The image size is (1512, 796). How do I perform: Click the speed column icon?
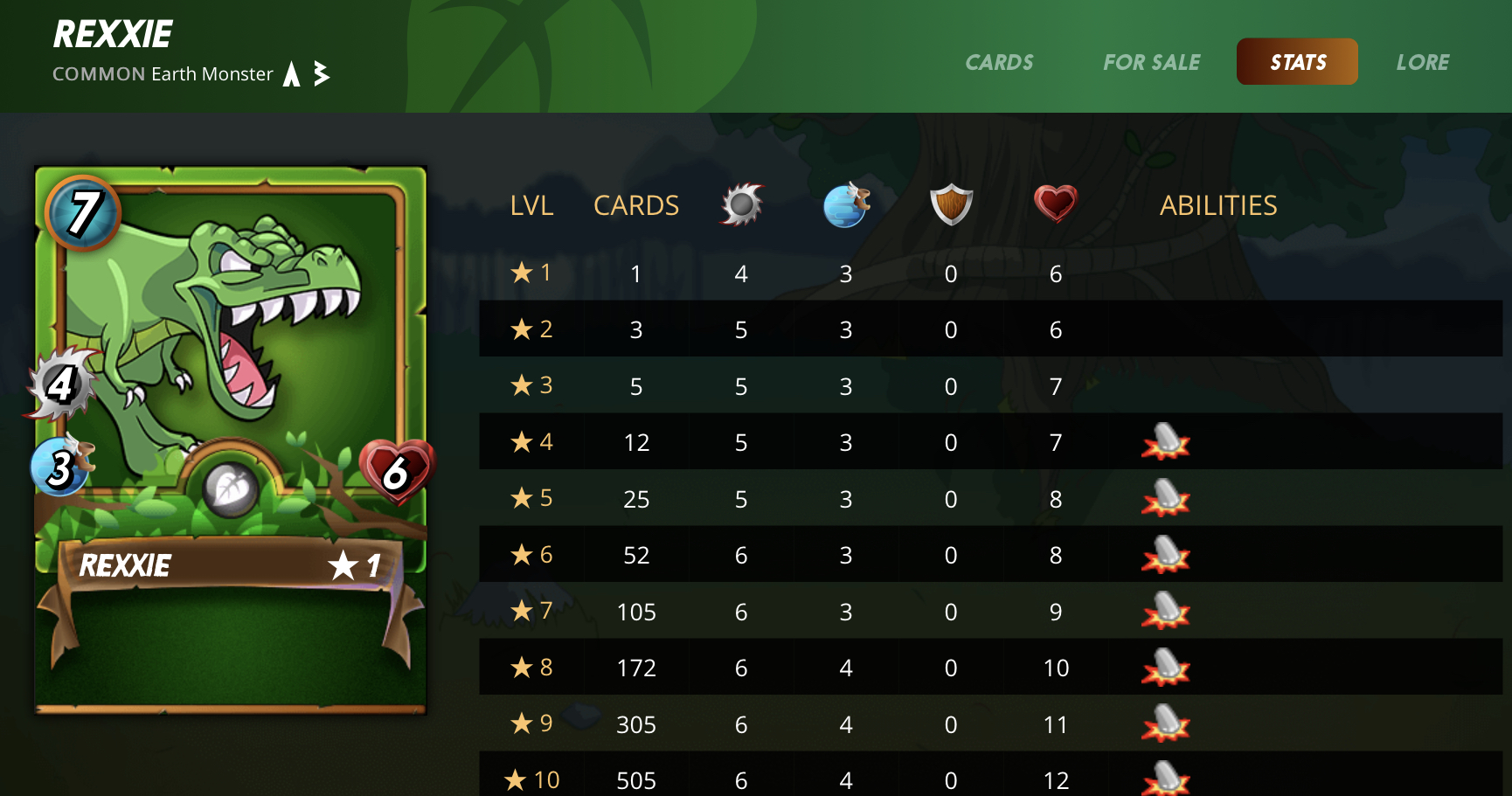(847, 205)
